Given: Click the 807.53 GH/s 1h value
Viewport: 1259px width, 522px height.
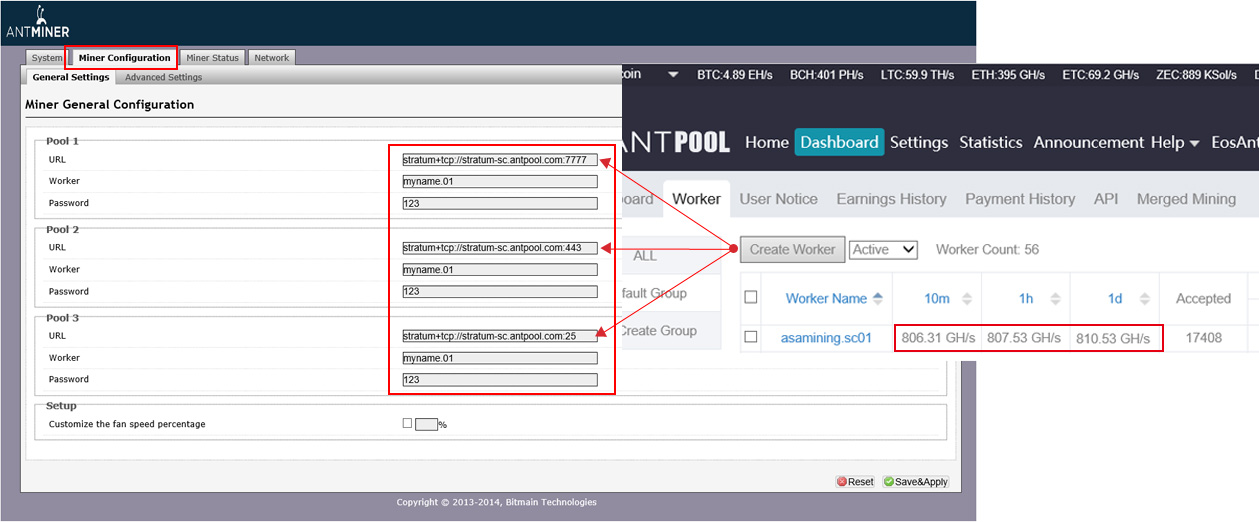Looking at the screenshot, I should pyautogui.click(x=1025, y=338).
